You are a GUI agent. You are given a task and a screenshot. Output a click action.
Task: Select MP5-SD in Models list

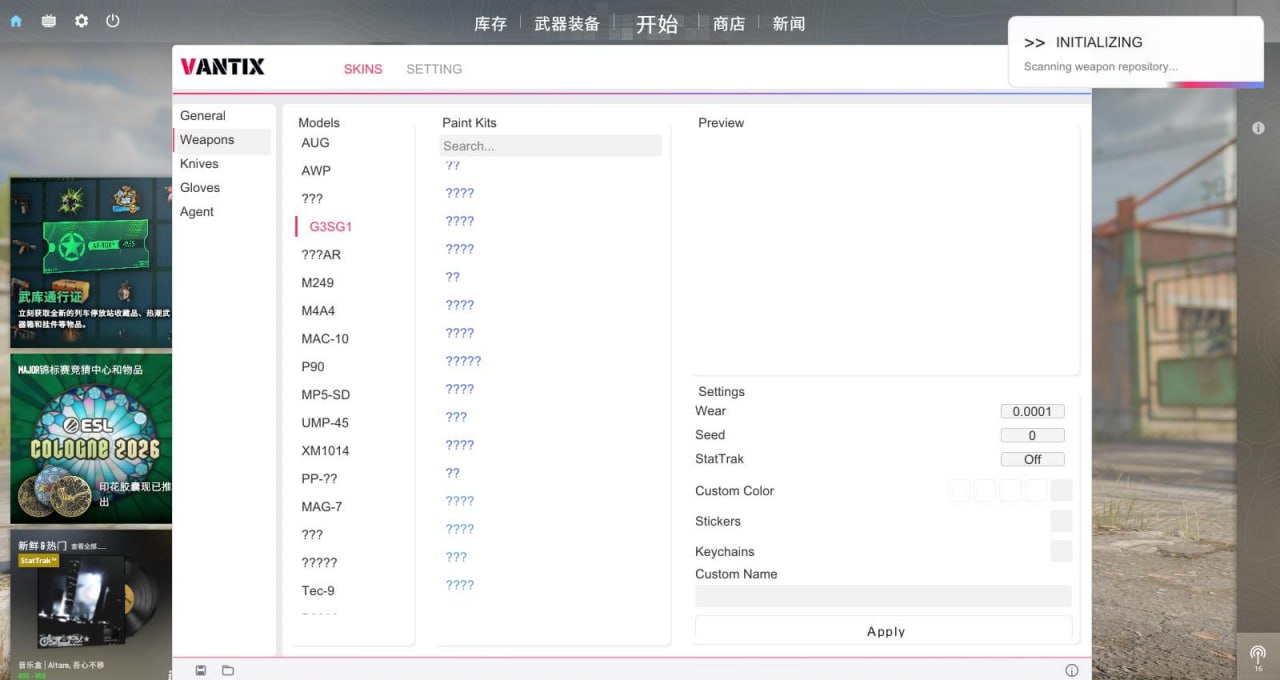click(x=325, y=395)
